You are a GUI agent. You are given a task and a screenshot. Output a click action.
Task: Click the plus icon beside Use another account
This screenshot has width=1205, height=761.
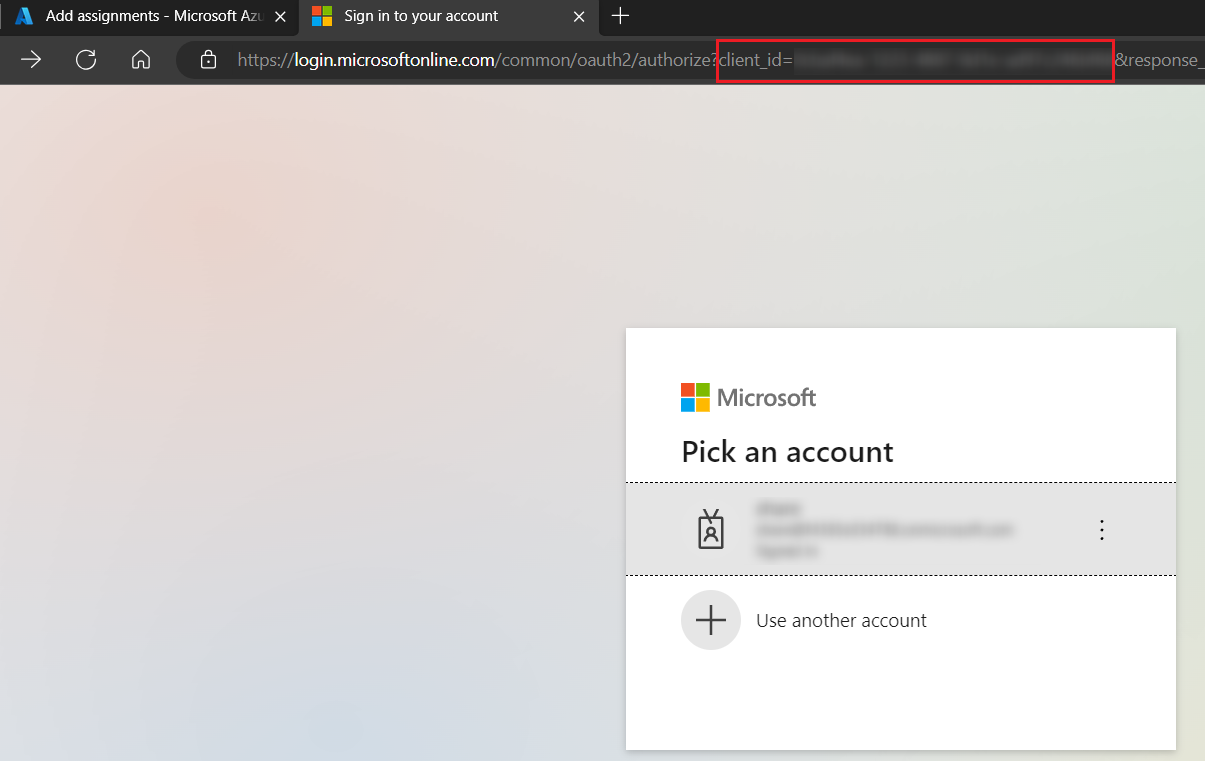click(x=710, y=620)
